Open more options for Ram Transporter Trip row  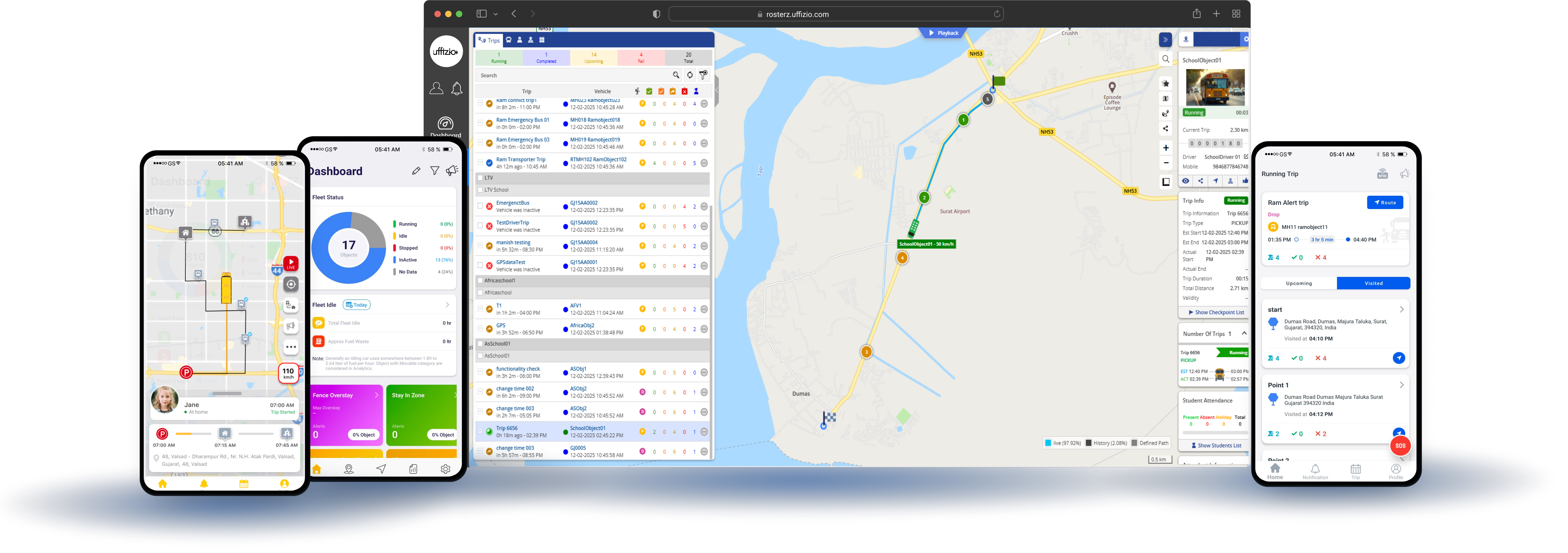point(704,163)
